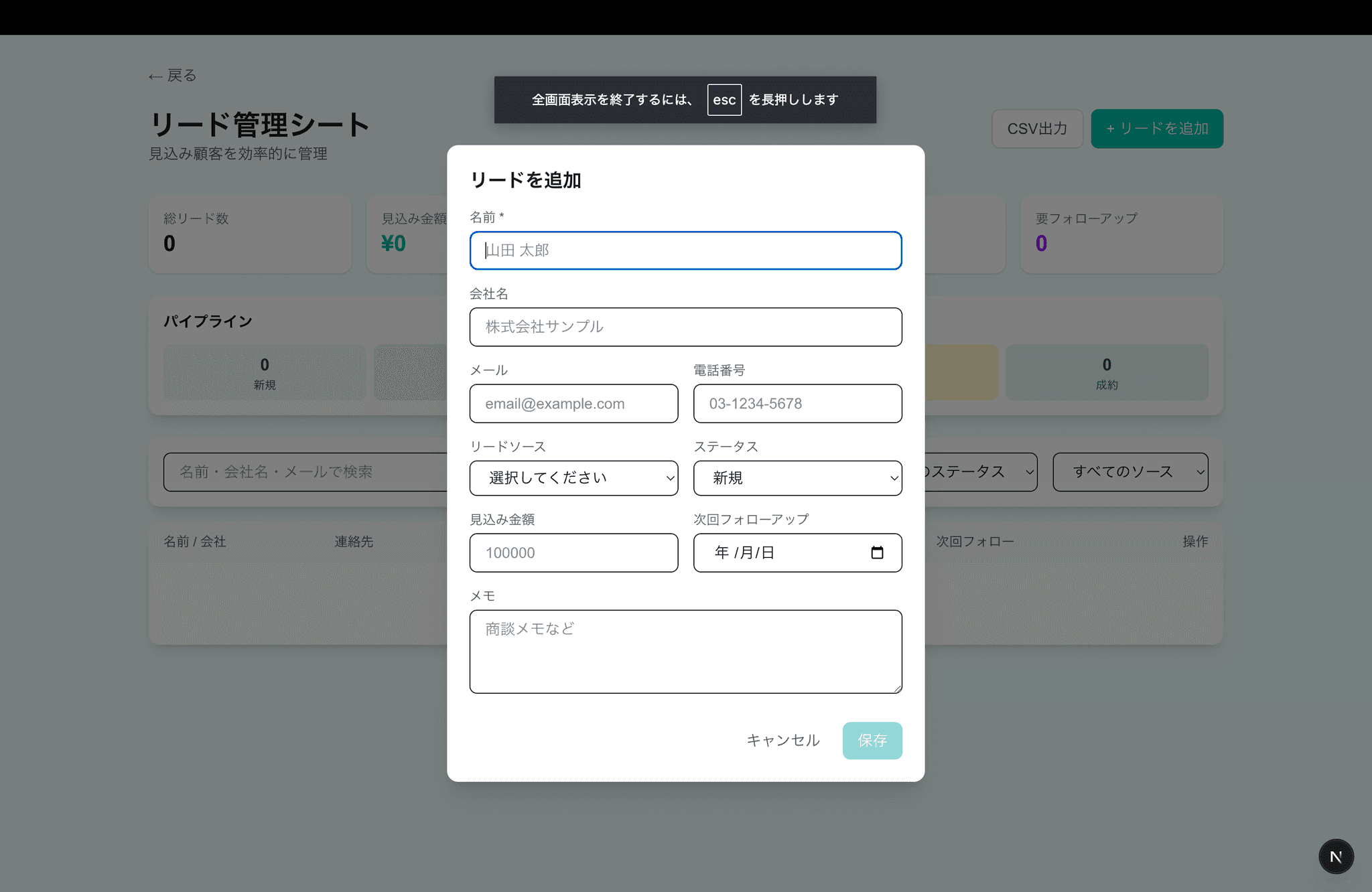Click into the メモ textarea
The width and height of the screenshot is (1372, 892).
click(x=685, y=651)
